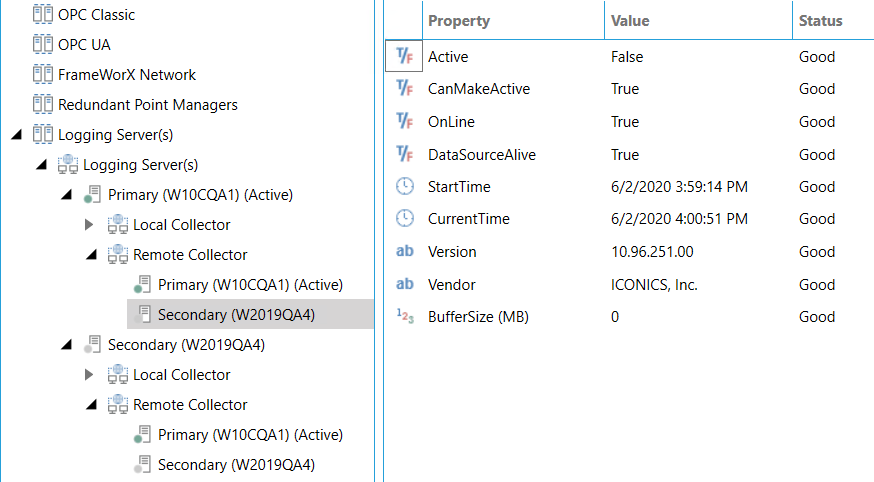The height and width of the screenshot is (482, 874).
Task: Select the bottom-most Primary (W10CQA1) (Active) item
Action: coord(250,435)
